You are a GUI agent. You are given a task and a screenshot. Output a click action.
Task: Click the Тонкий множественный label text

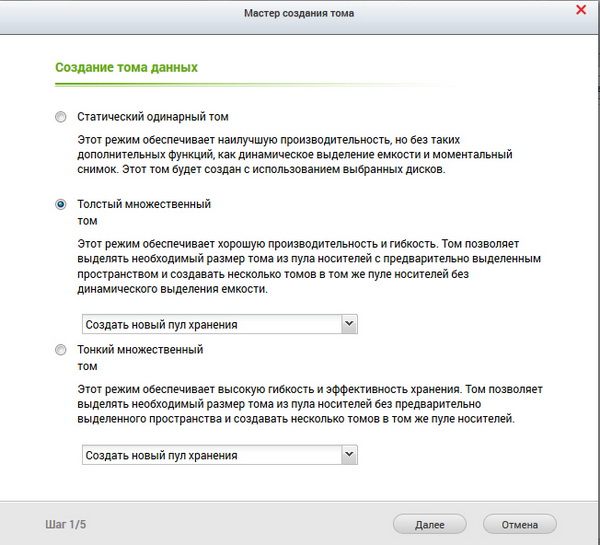pos(140,350)
